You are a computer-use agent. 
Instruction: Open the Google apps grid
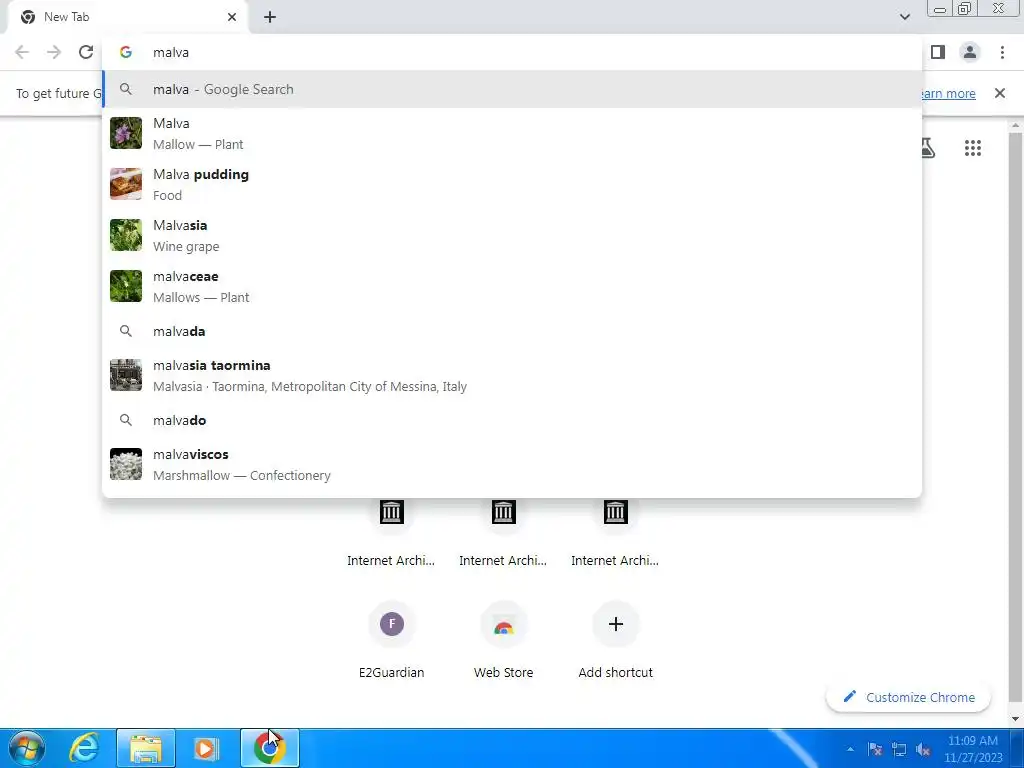pos(972,148)
